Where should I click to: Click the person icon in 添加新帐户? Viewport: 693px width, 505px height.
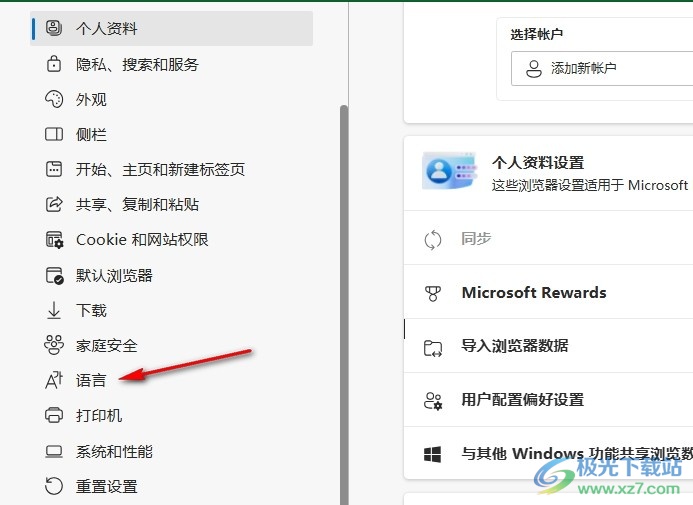(534, 68)
